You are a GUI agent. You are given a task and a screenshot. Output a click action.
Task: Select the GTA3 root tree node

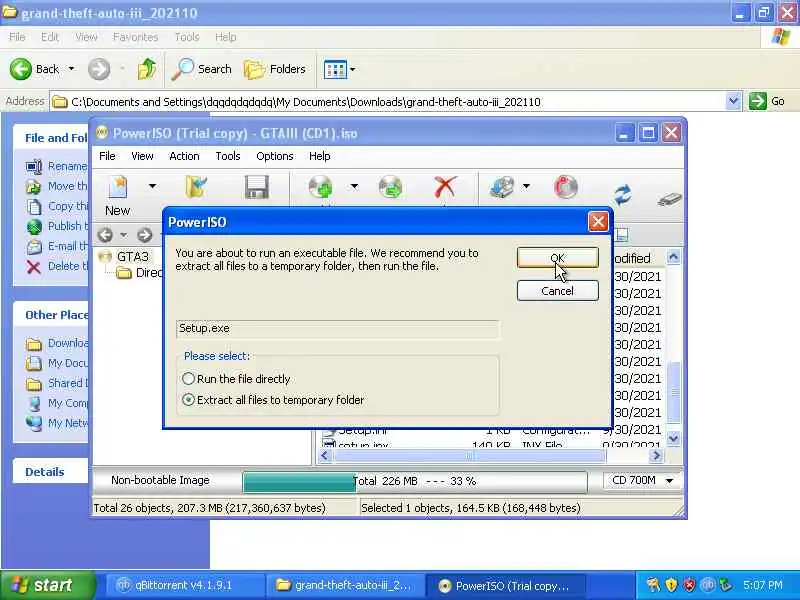(x=132, y=257)
